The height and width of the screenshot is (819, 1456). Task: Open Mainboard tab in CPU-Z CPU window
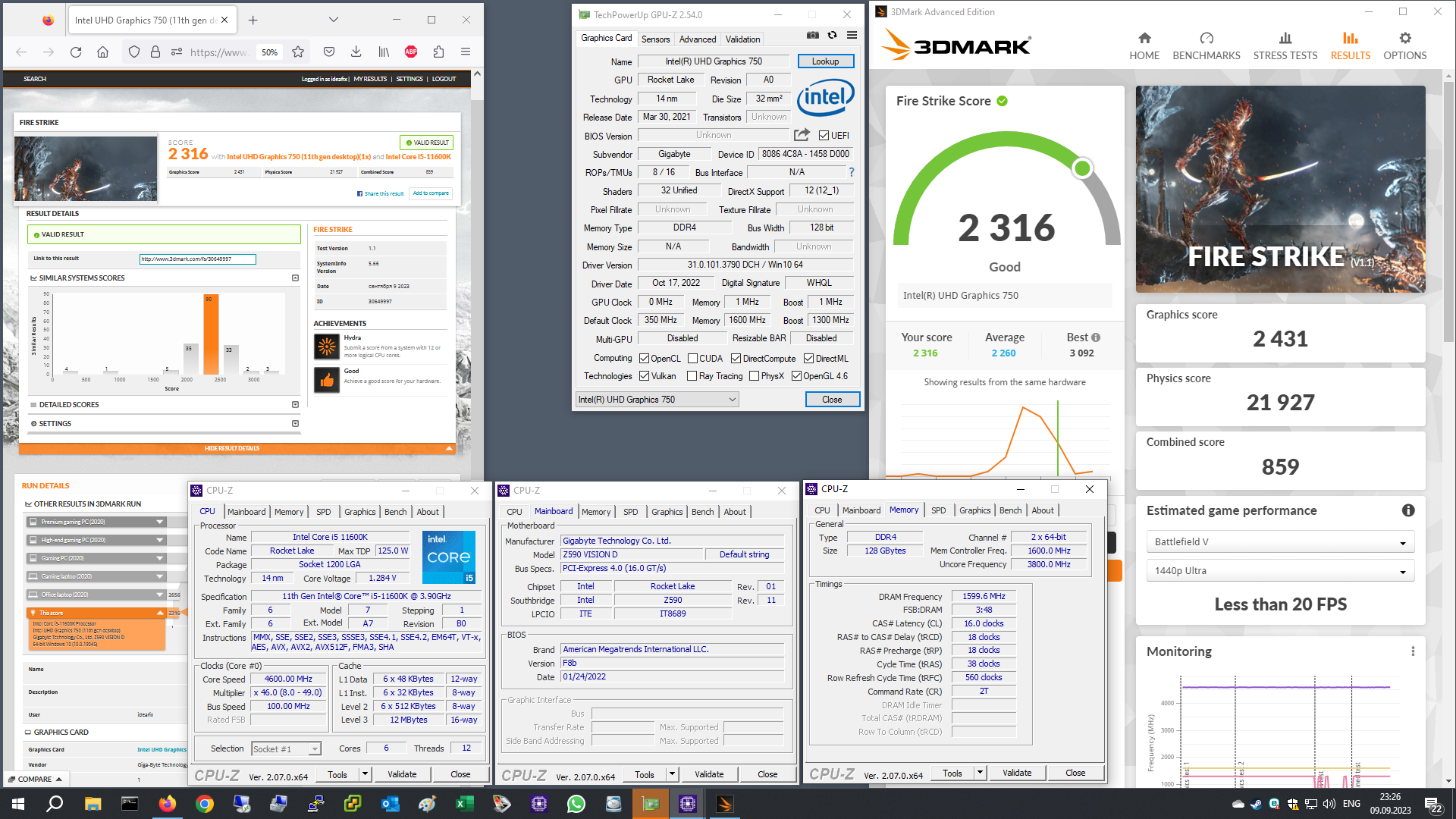246,512
